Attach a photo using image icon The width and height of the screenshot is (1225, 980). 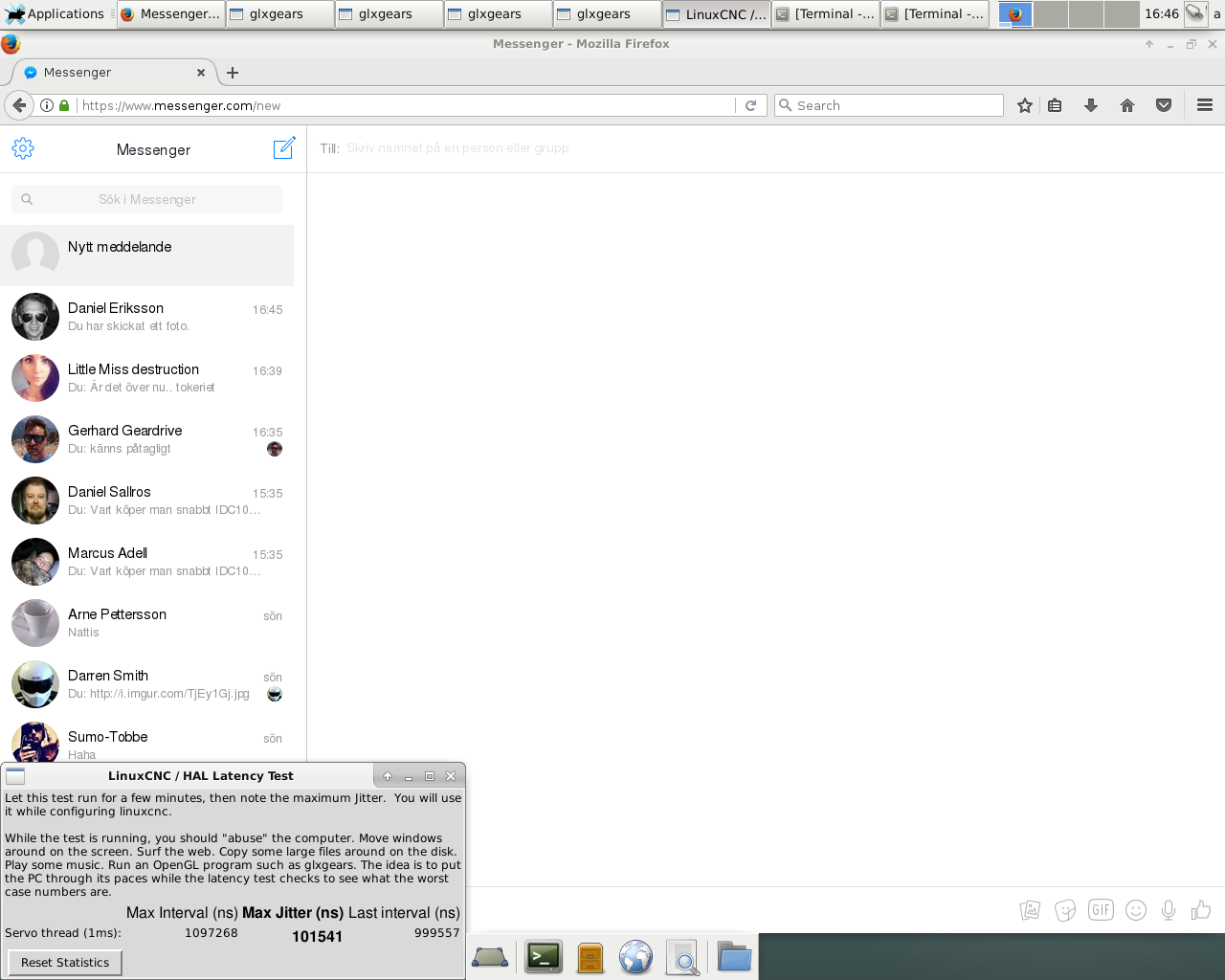click(x=1030, y=910)
